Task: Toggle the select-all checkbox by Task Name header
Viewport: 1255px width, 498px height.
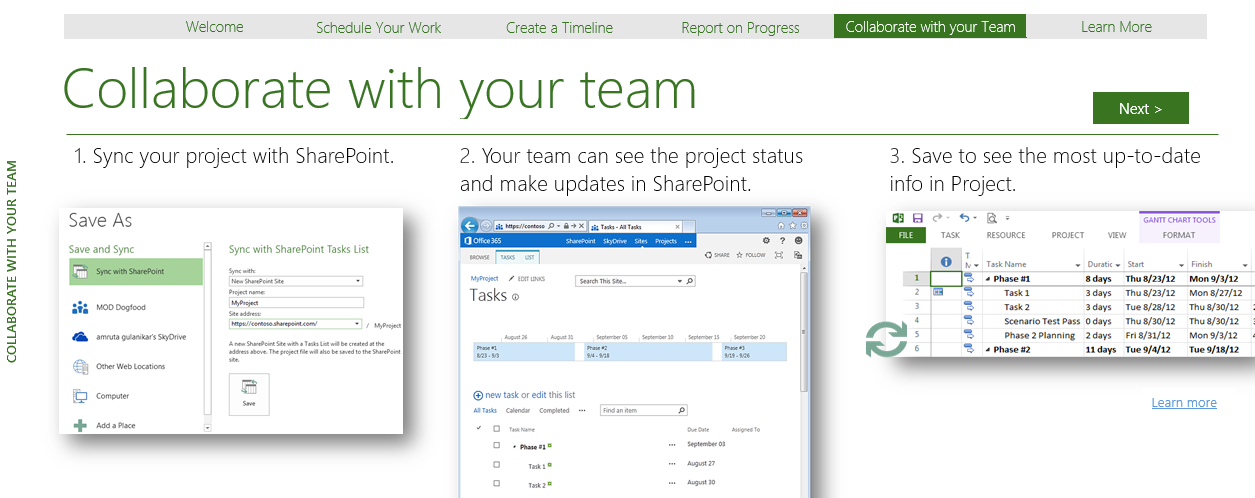Action: pos(496,429)
